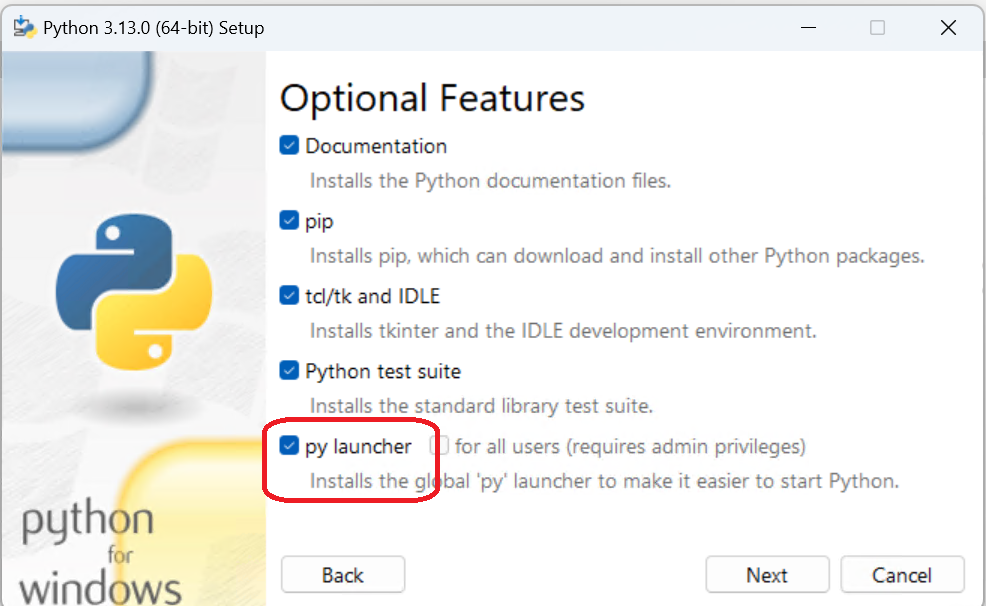Click the tkinter and IDLE description text
986x609 pixels.
tap(563, 331)
